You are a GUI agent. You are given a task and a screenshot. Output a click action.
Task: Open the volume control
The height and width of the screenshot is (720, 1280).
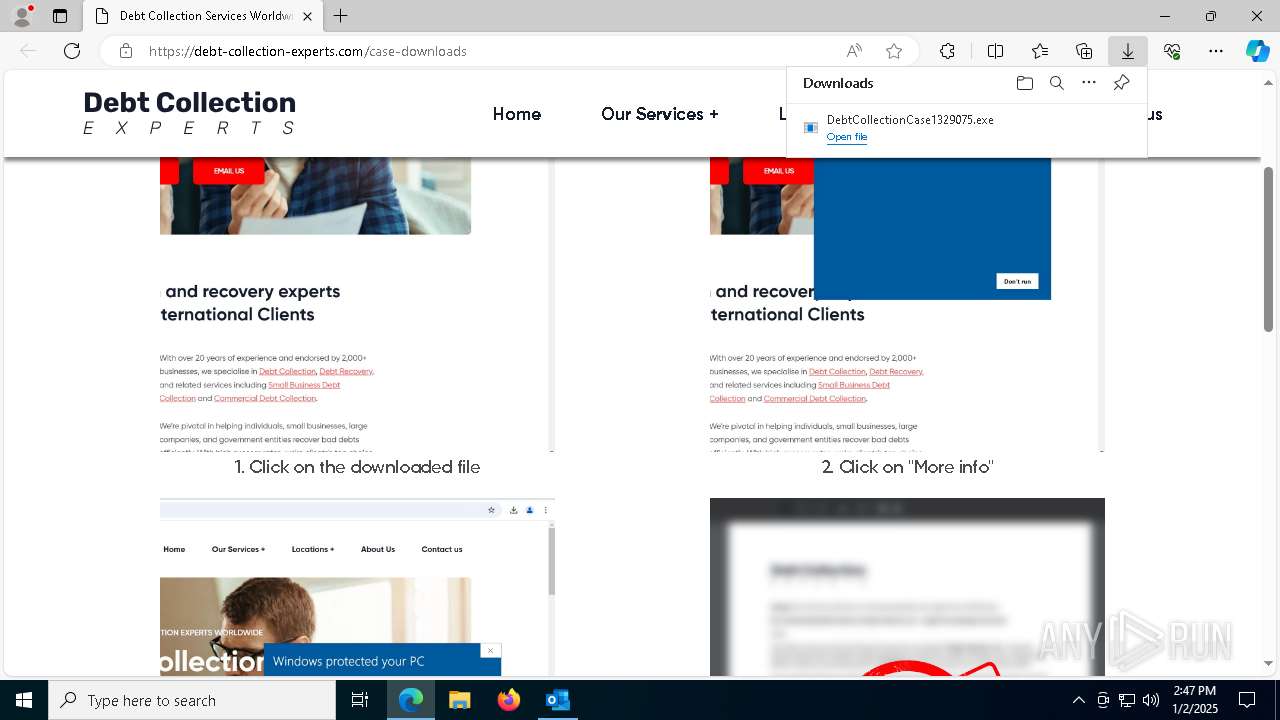1151,700
